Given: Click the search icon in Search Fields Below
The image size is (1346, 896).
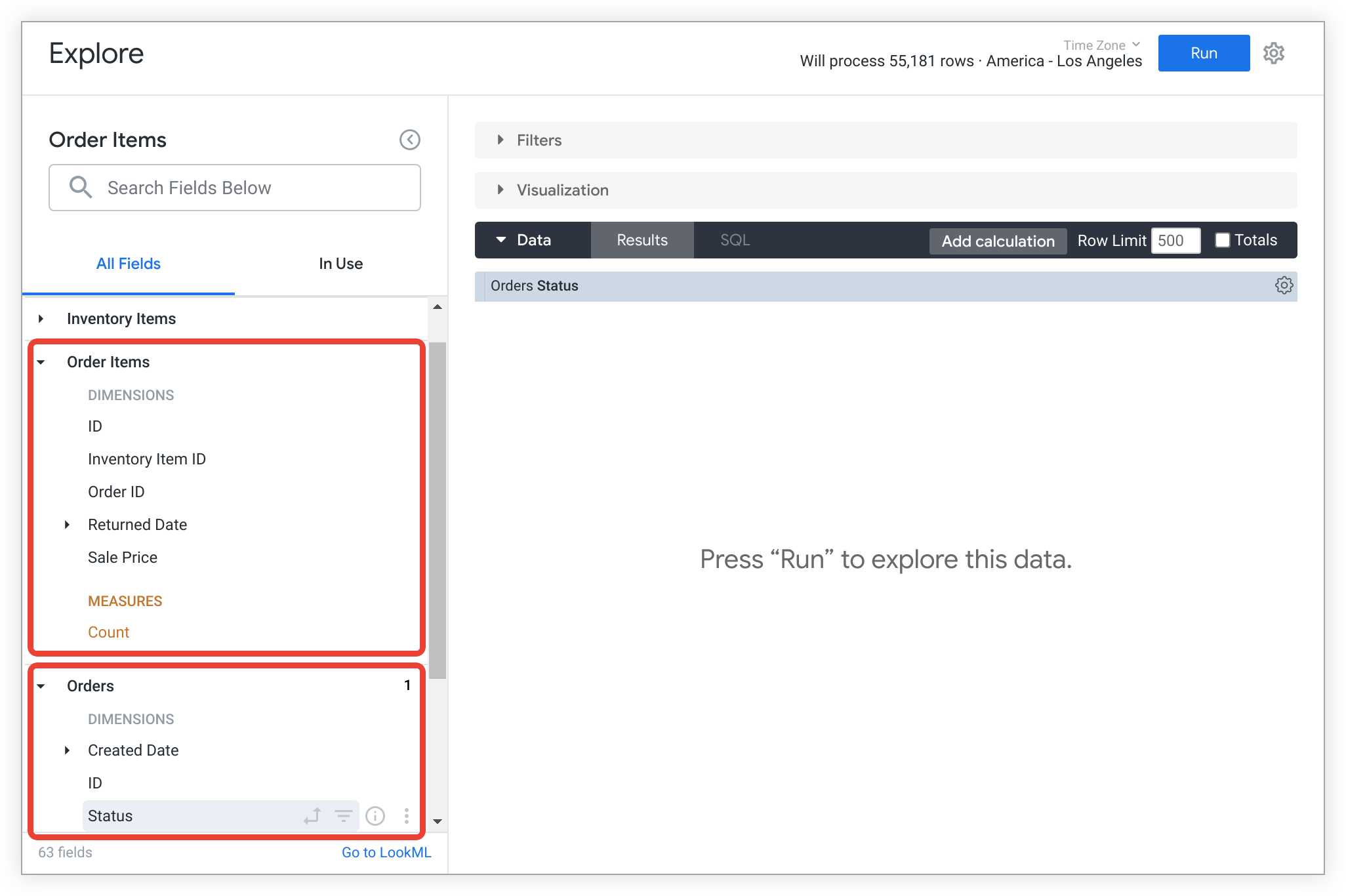Looking at the screenshot, I should (x=81, y=187).
